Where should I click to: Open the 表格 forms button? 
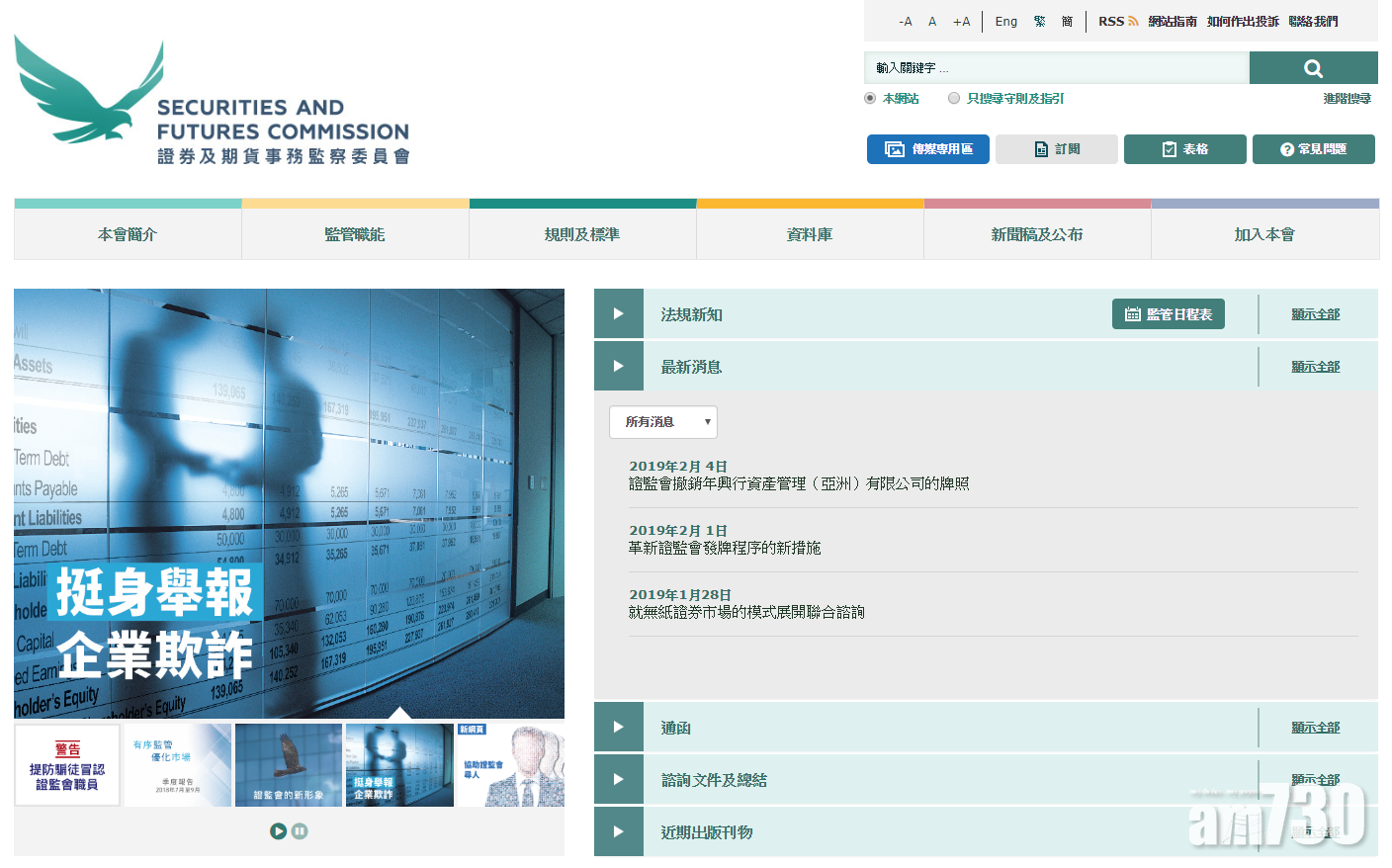coord(1184,149)
